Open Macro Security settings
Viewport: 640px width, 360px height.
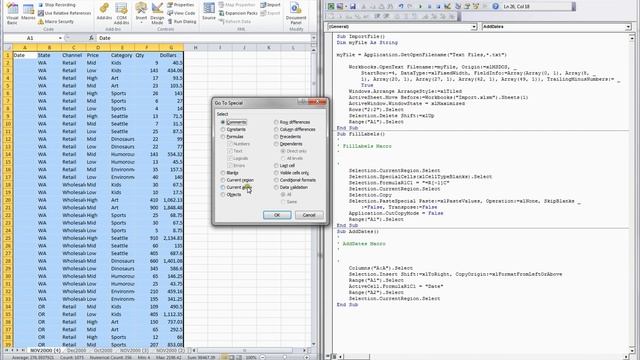pos(56,21)
